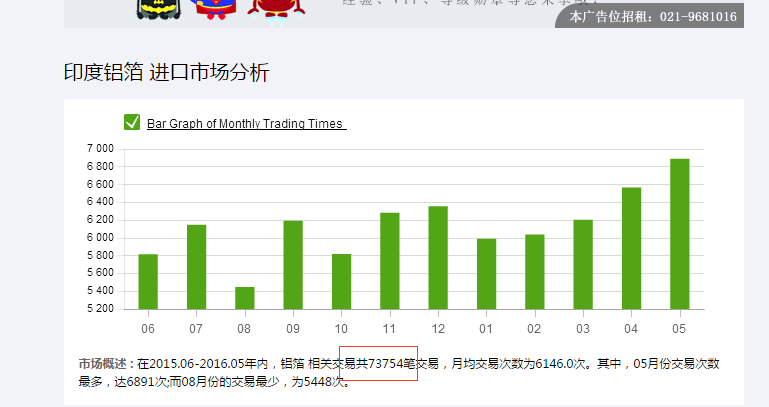
Task: Select the 06 month bar in the chart
Action: tap(148, 281)
